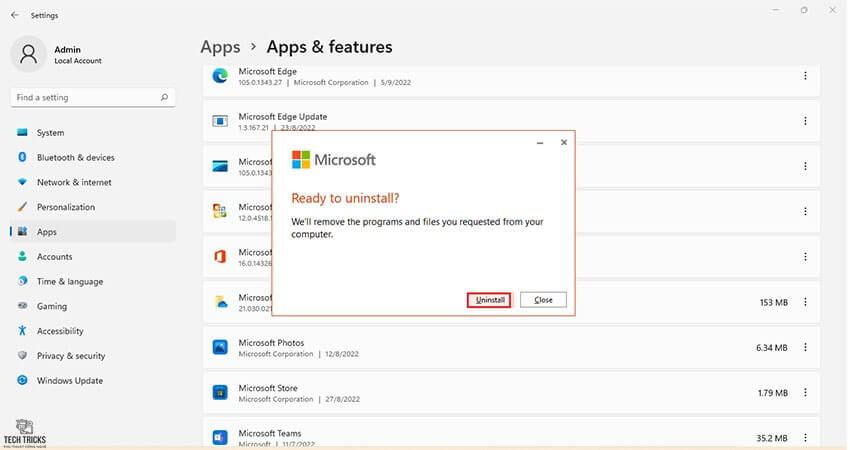Open Personalization settings
This screenshot has height=450, width=850.
[93, 207]
